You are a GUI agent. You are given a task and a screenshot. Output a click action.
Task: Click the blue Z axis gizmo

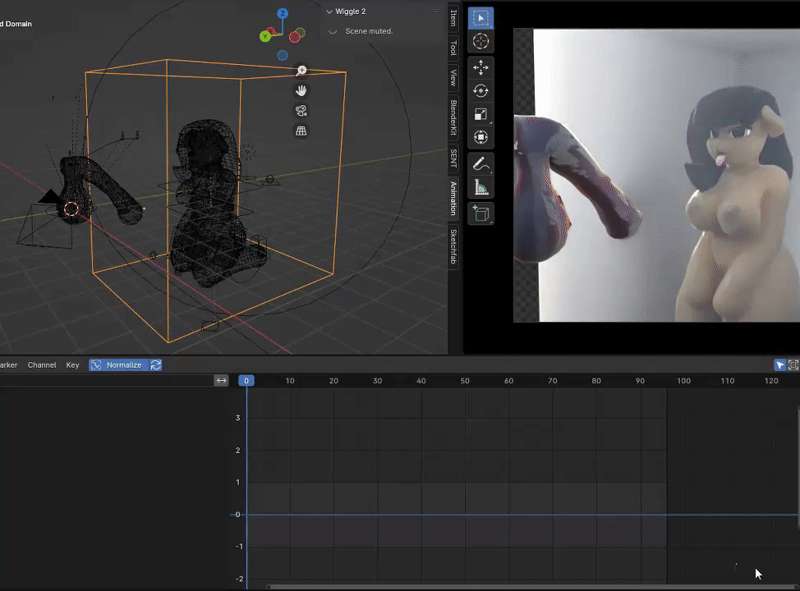[x=282, y=14]
